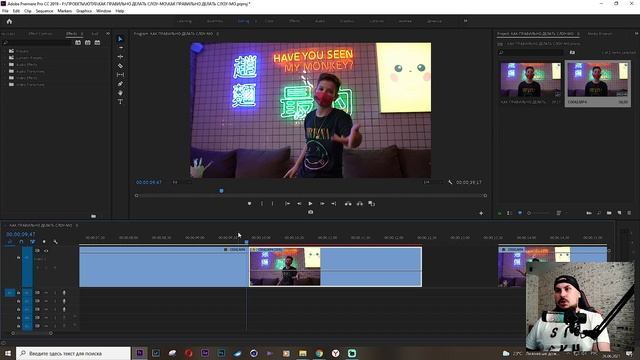Click Mark In button

(262, 204)
